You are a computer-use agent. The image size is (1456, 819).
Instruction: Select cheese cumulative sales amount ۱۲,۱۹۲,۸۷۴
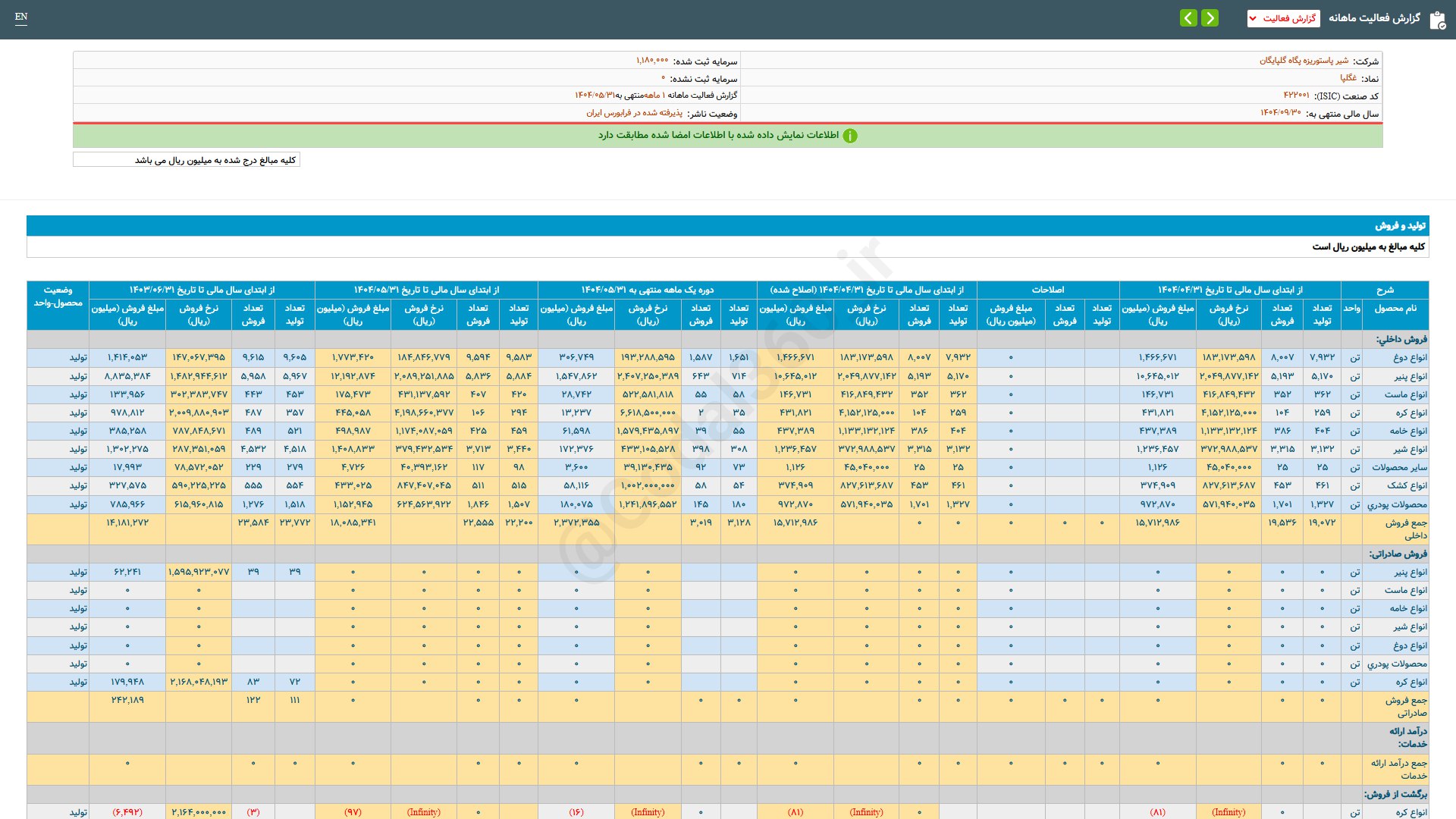tap(353, 376)
